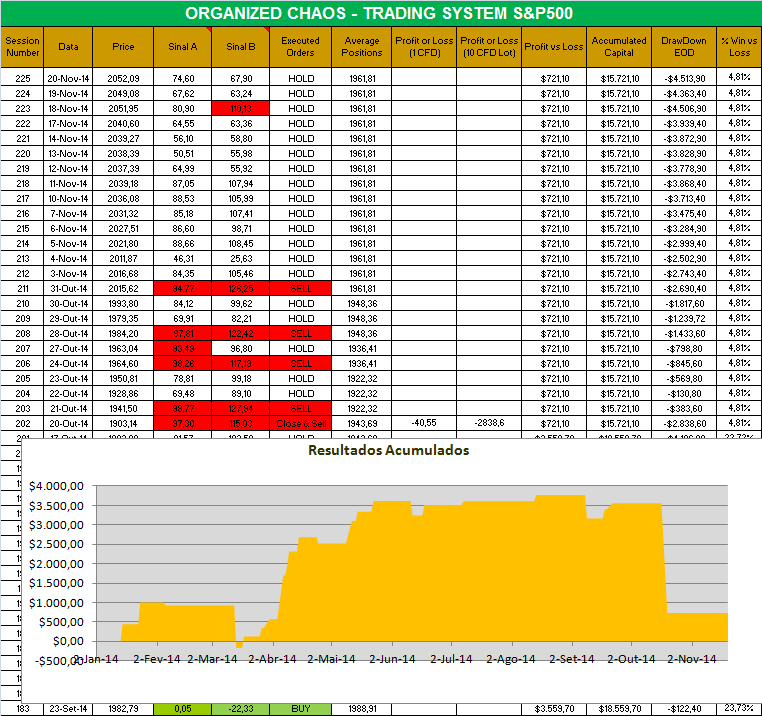Select the Sinal B cell 117,19
Viewport: 762px width, 716px height.
pyautogui.click(x=241, y=364)
